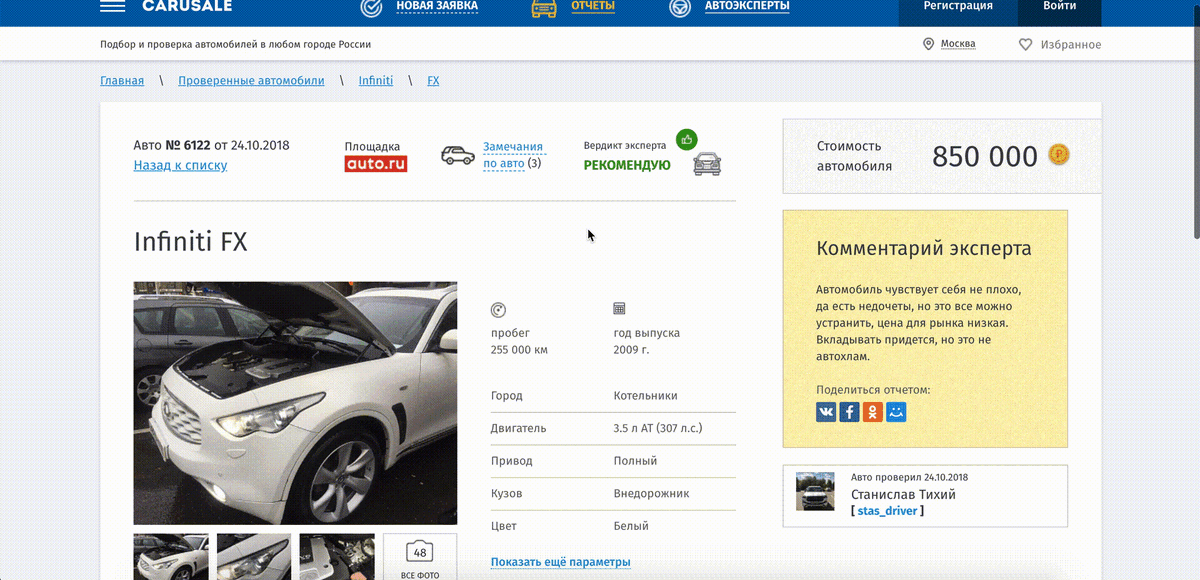Share report via Moy Mir icon
The width and height of the screenshot is (1200, 580).
pyautogui.click(x=896, y=411)
